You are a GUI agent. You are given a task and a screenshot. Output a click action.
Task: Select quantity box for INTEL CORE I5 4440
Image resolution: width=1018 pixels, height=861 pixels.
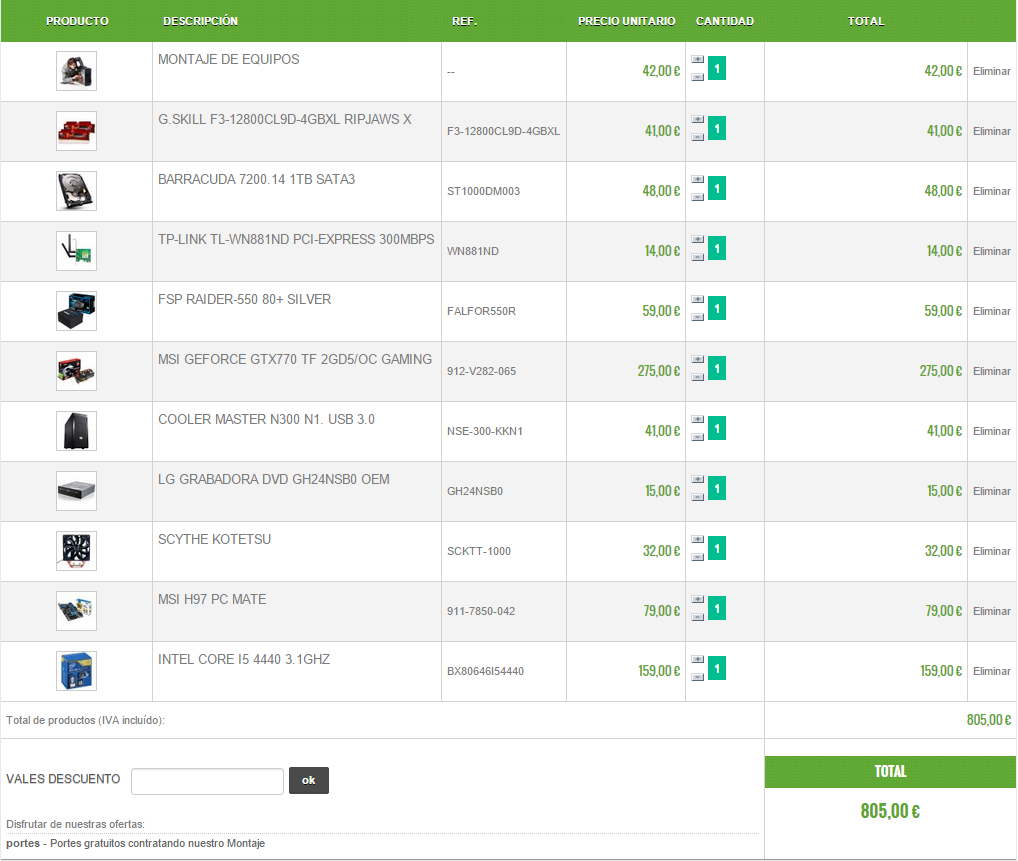click(x=717, y=669)
